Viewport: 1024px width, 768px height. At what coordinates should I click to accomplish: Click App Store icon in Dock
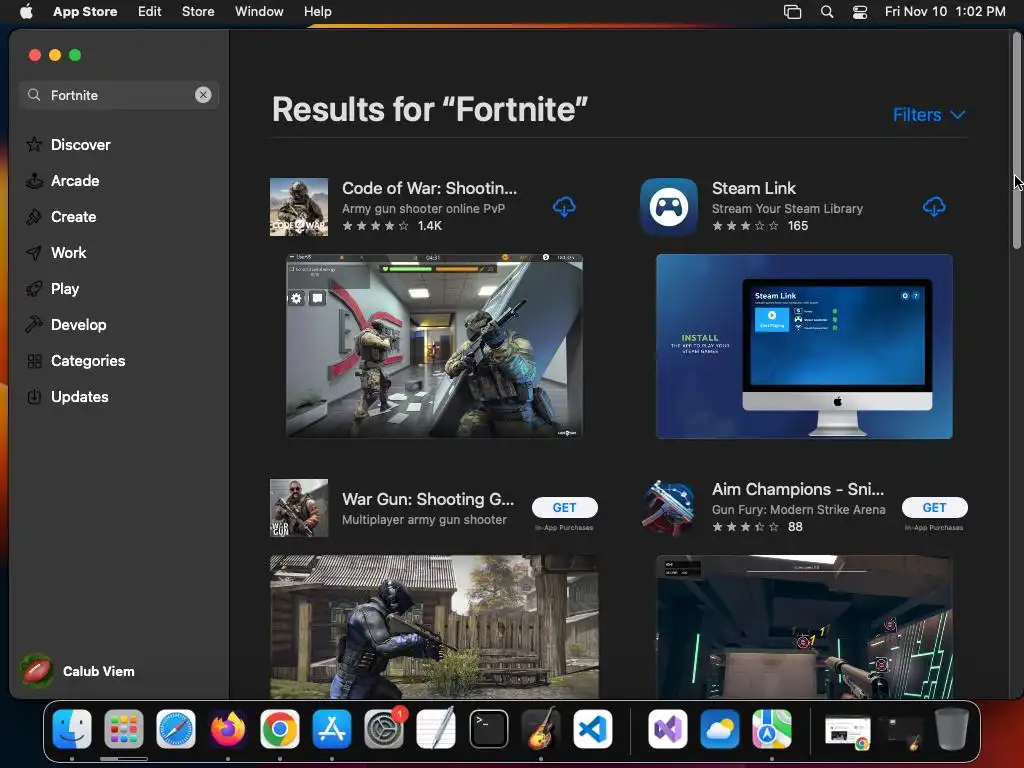pyautogui.click(x=332, y=729)
